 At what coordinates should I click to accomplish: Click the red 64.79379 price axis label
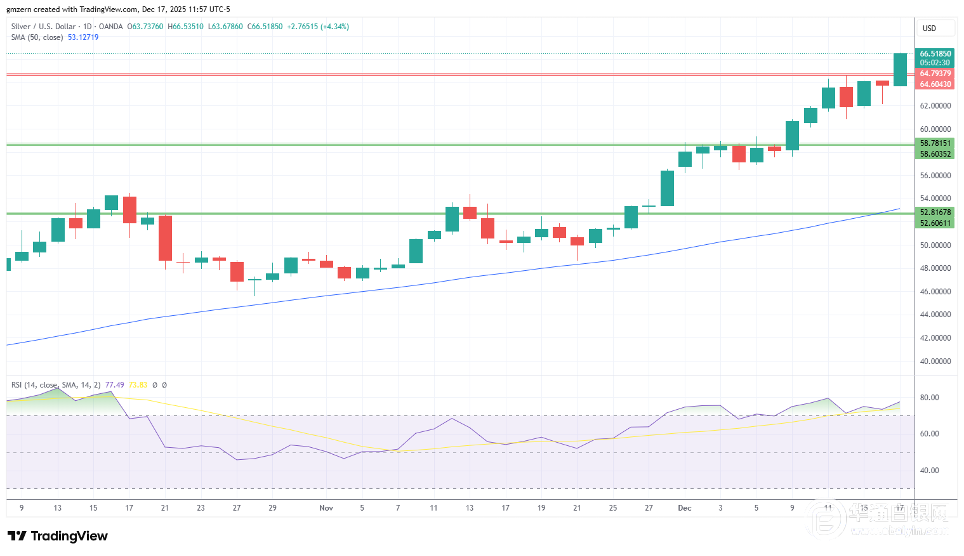click(x=935, y=72)
